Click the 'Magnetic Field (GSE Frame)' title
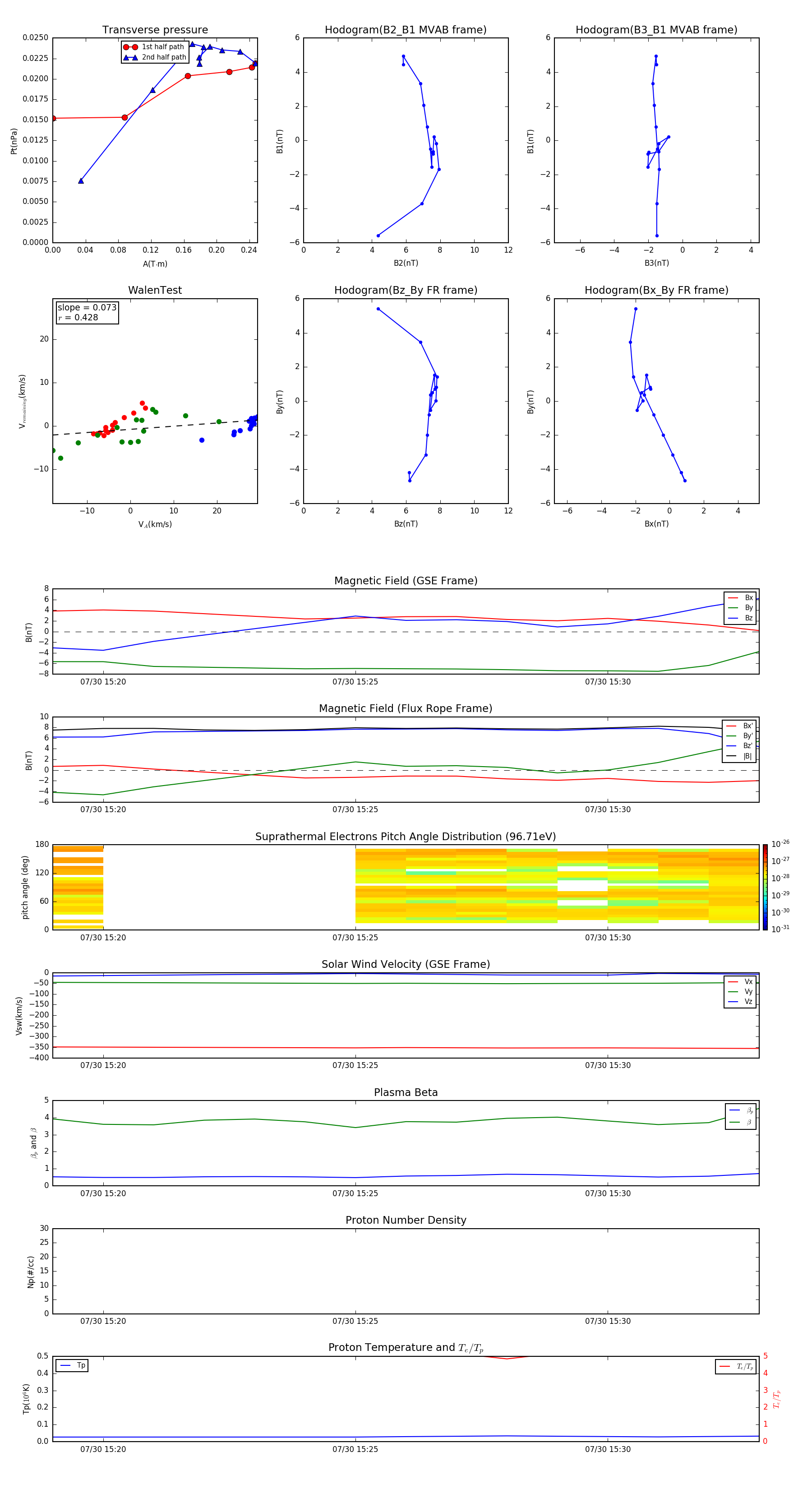Image resolution: width=812 pixels, height=1489 pixels. tap(406, 581)
